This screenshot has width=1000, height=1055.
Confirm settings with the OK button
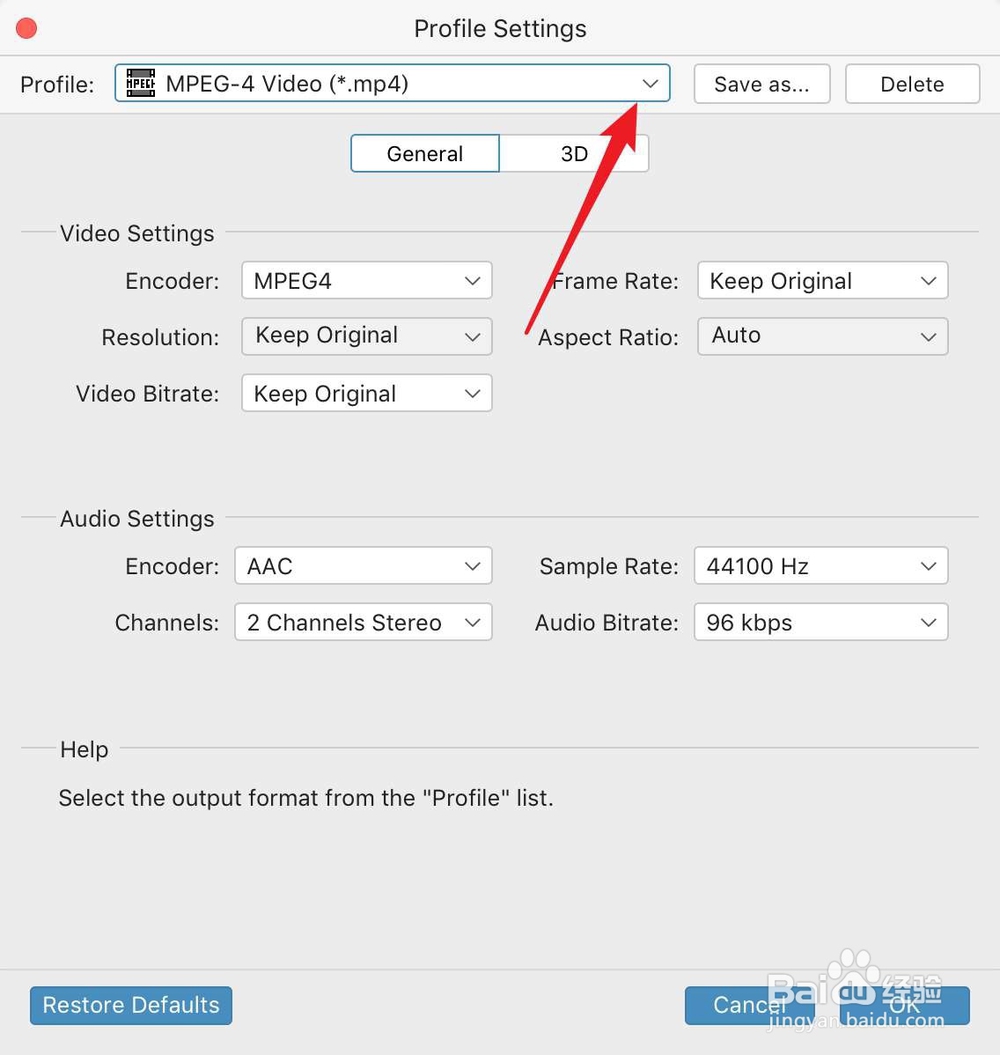905,1005
